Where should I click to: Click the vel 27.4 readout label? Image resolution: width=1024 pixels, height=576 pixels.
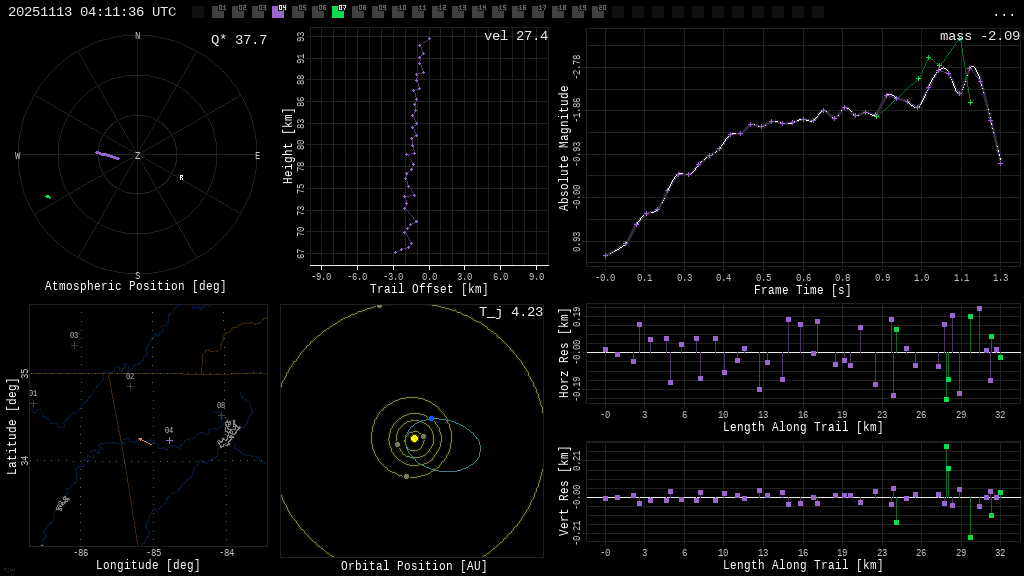(515, 37)
